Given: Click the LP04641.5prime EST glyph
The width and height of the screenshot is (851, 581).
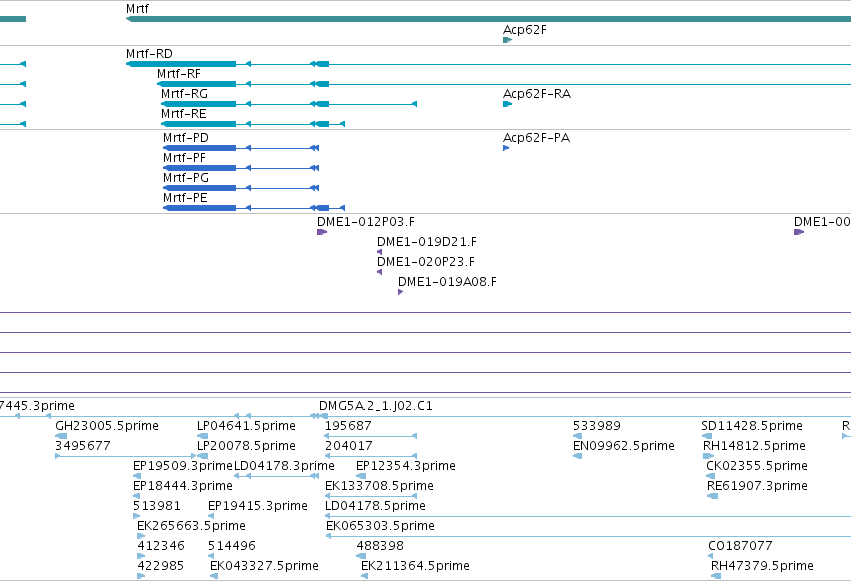Looking at the screenshot, I should (202, 436).
